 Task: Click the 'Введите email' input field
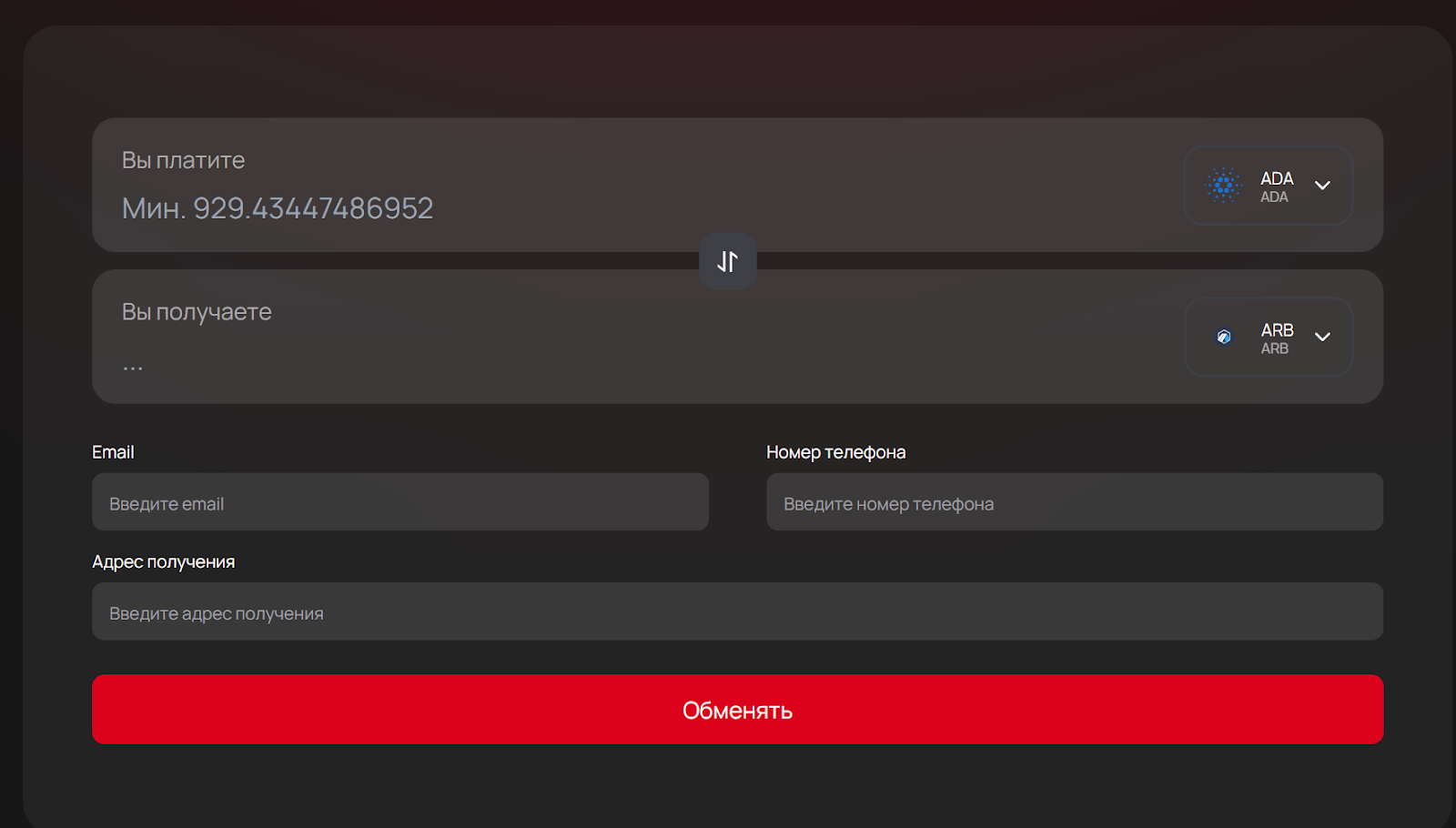[400, 502]
